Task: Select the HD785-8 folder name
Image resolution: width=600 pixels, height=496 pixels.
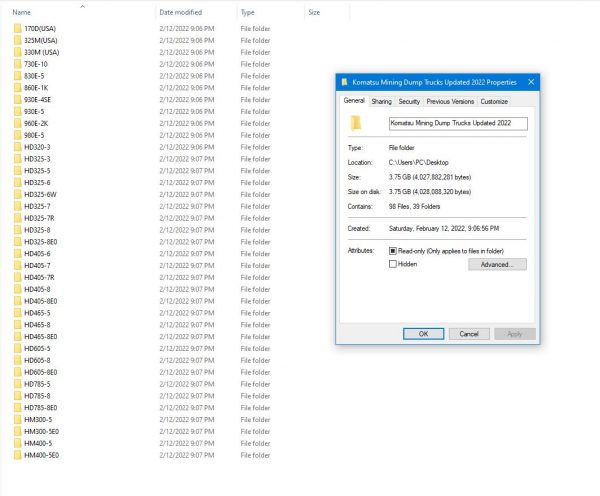Action: pos(37,396)
